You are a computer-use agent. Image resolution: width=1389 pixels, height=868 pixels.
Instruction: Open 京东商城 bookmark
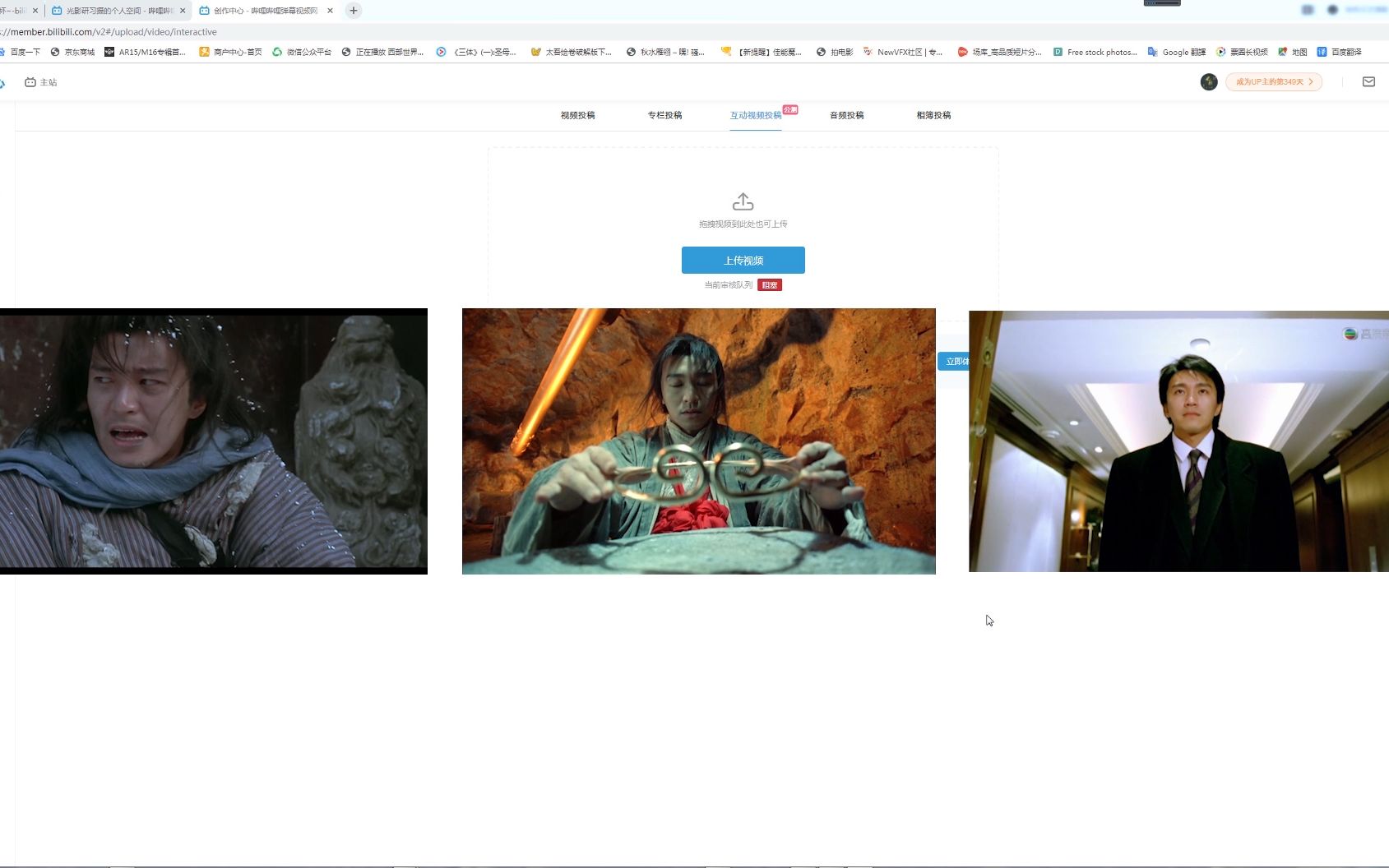pos(72,52)
